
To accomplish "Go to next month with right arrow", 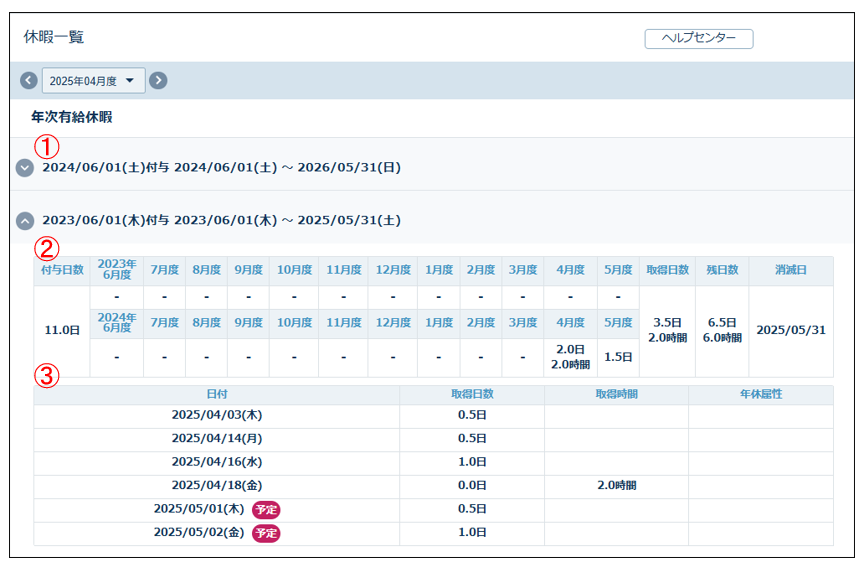I will click(158, 81).
